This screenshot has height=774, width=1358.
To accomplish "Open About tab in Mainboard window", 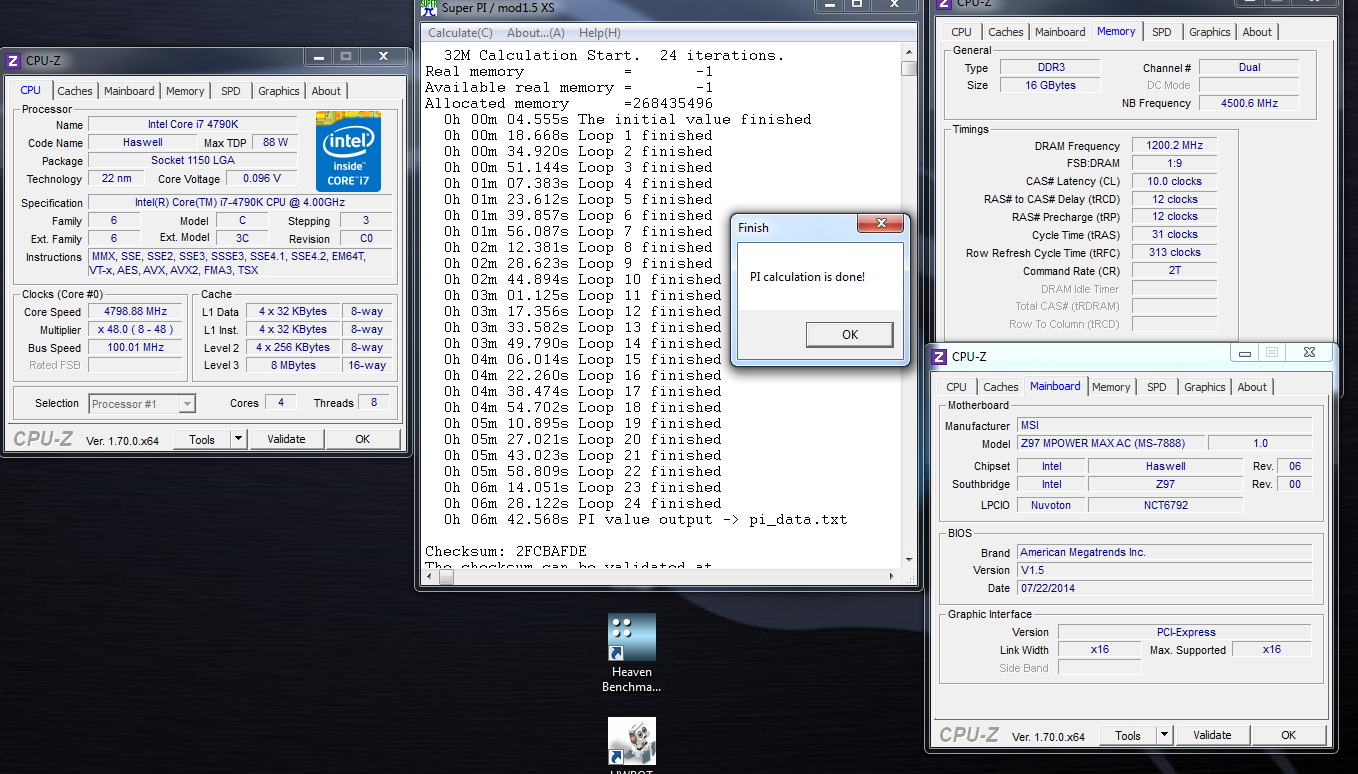I will point(1252,387).
